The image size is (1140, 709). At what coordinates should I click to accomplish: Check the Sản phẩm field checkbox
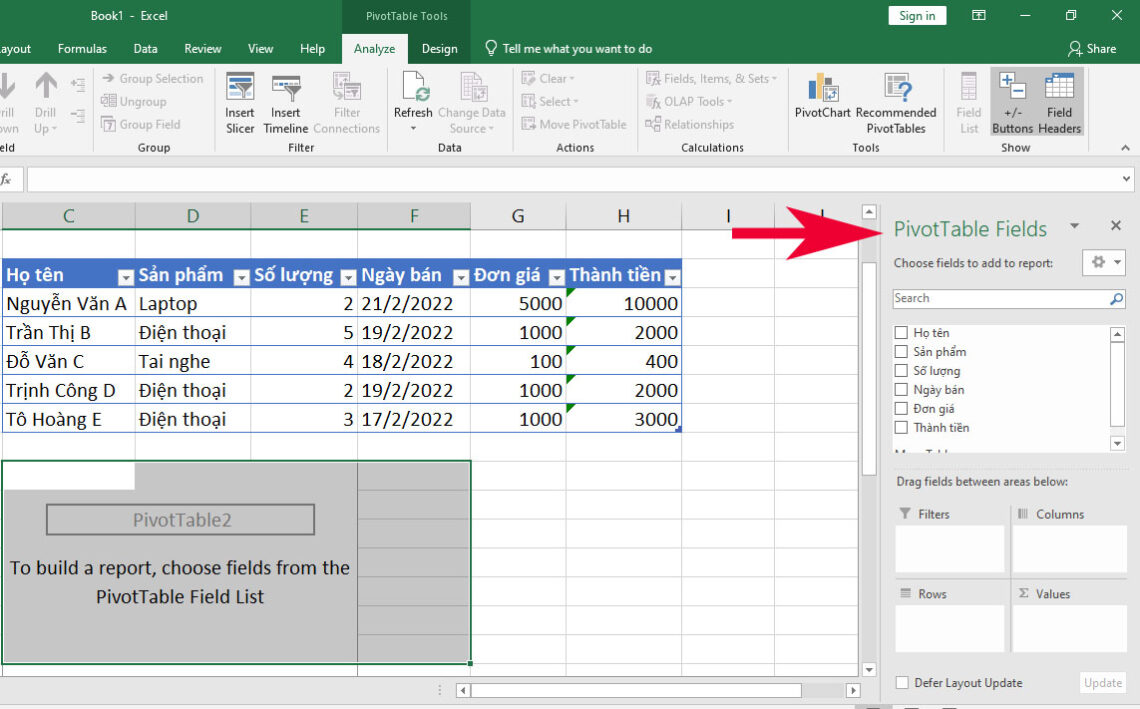pyautogui.click(x=901, y=351)
